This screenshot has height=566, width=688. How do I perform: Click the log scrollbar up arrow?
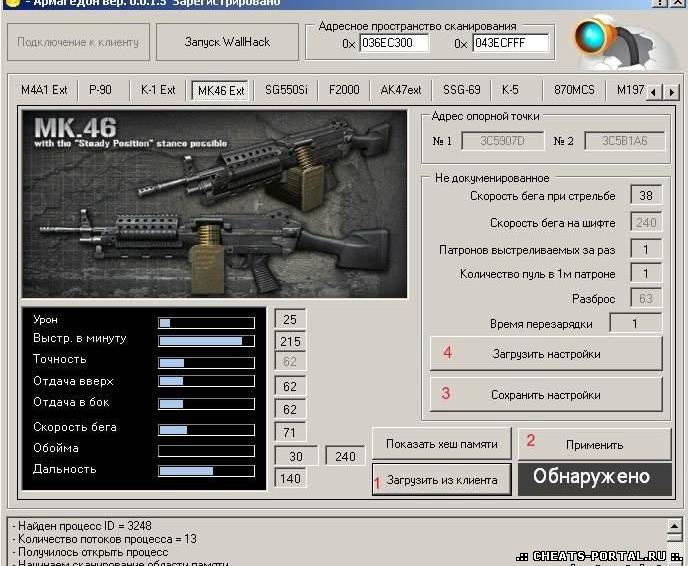point(674,525)
